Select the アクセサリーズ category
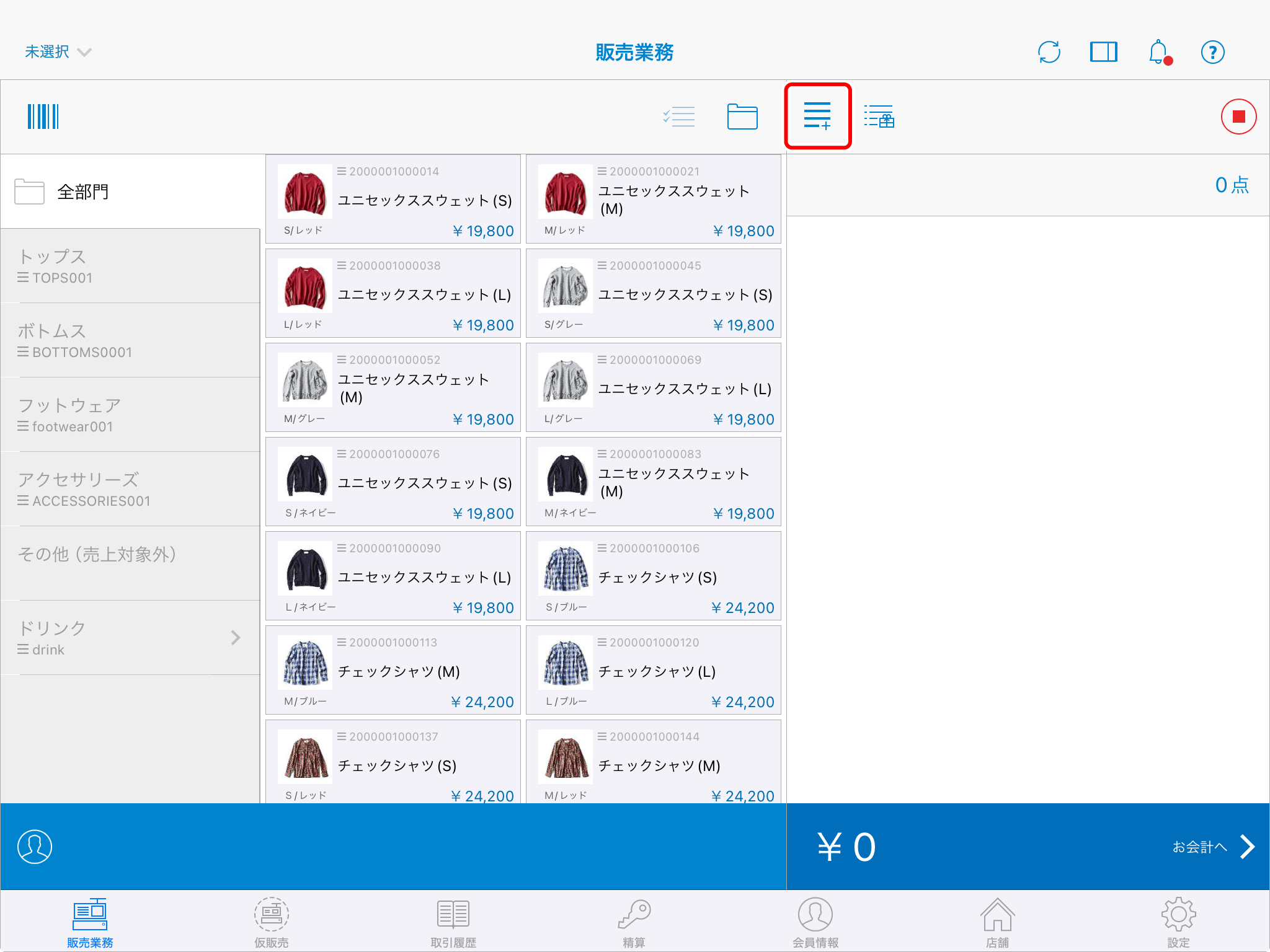This screenshot has height=952, width=1270. (130, 489)
